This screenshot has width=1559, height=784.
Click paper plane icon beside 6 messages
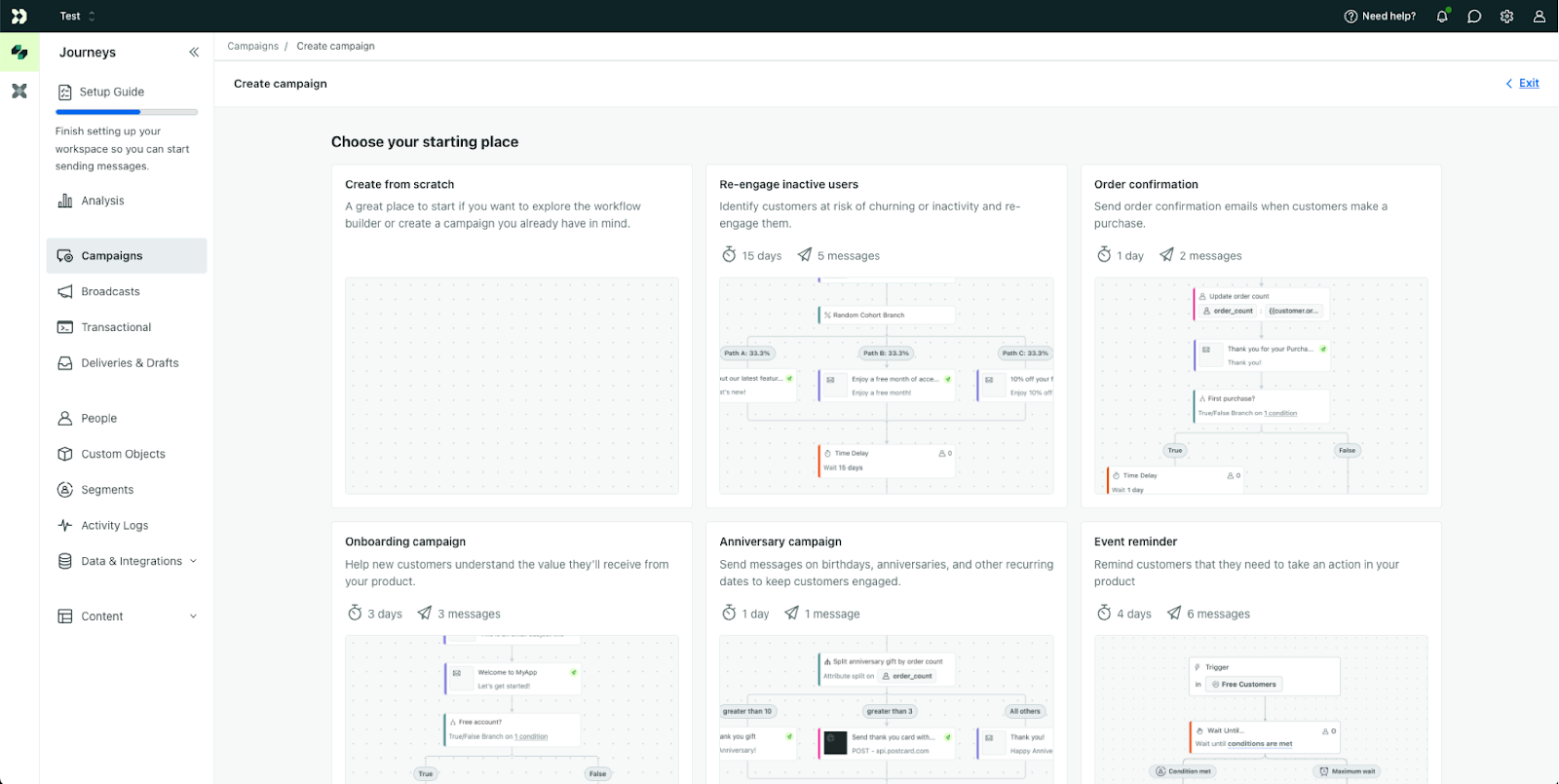tap(1174, 614)
